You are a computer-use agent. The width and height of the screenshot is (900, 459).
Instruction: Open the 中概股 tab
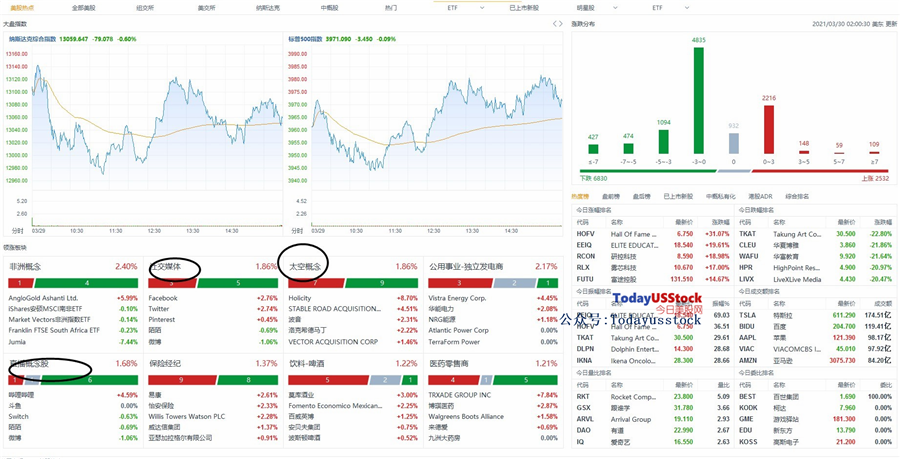click(329, 8)
